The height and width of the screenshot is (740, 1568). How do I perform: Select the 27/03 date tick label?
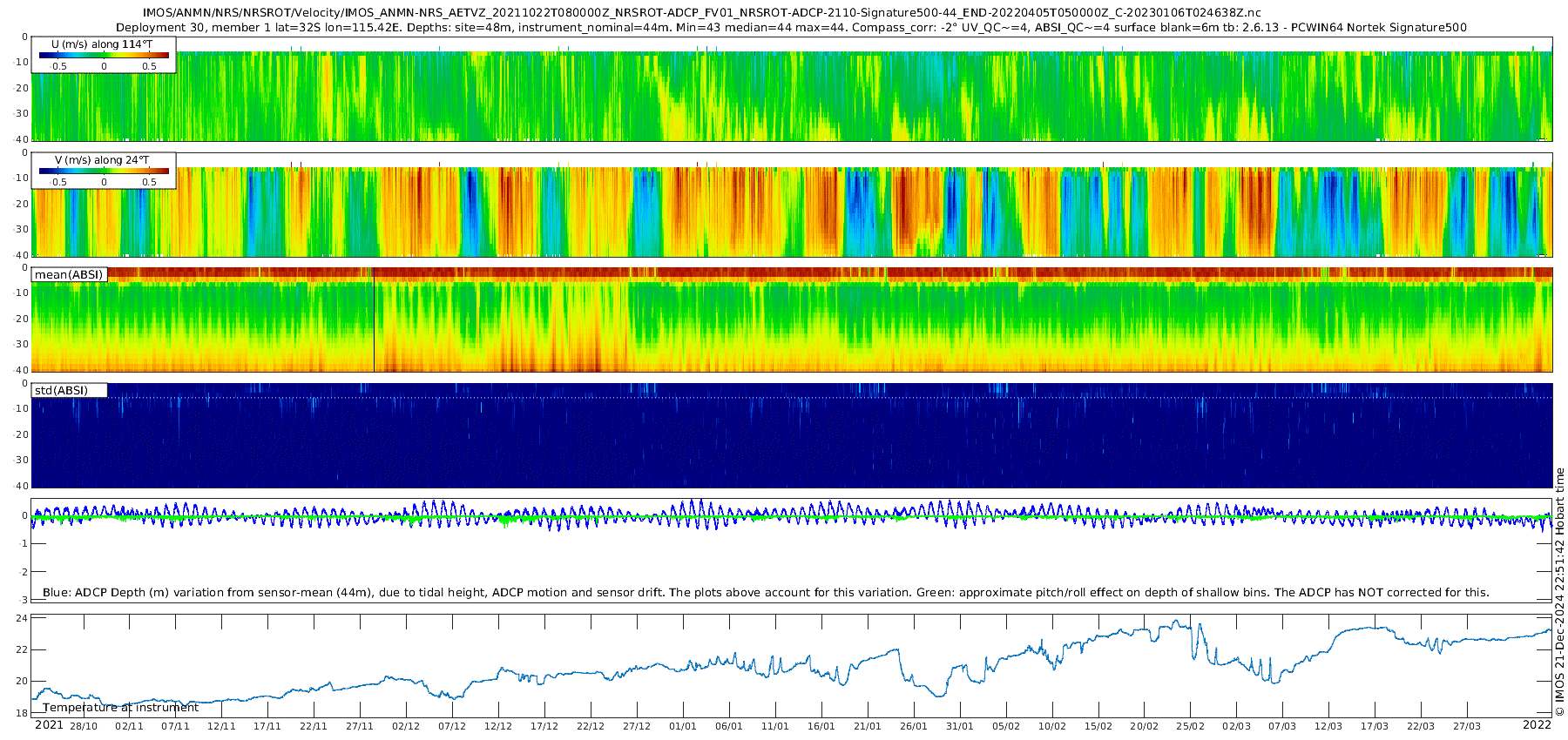pyautogui.click(x=1467, y=726)
